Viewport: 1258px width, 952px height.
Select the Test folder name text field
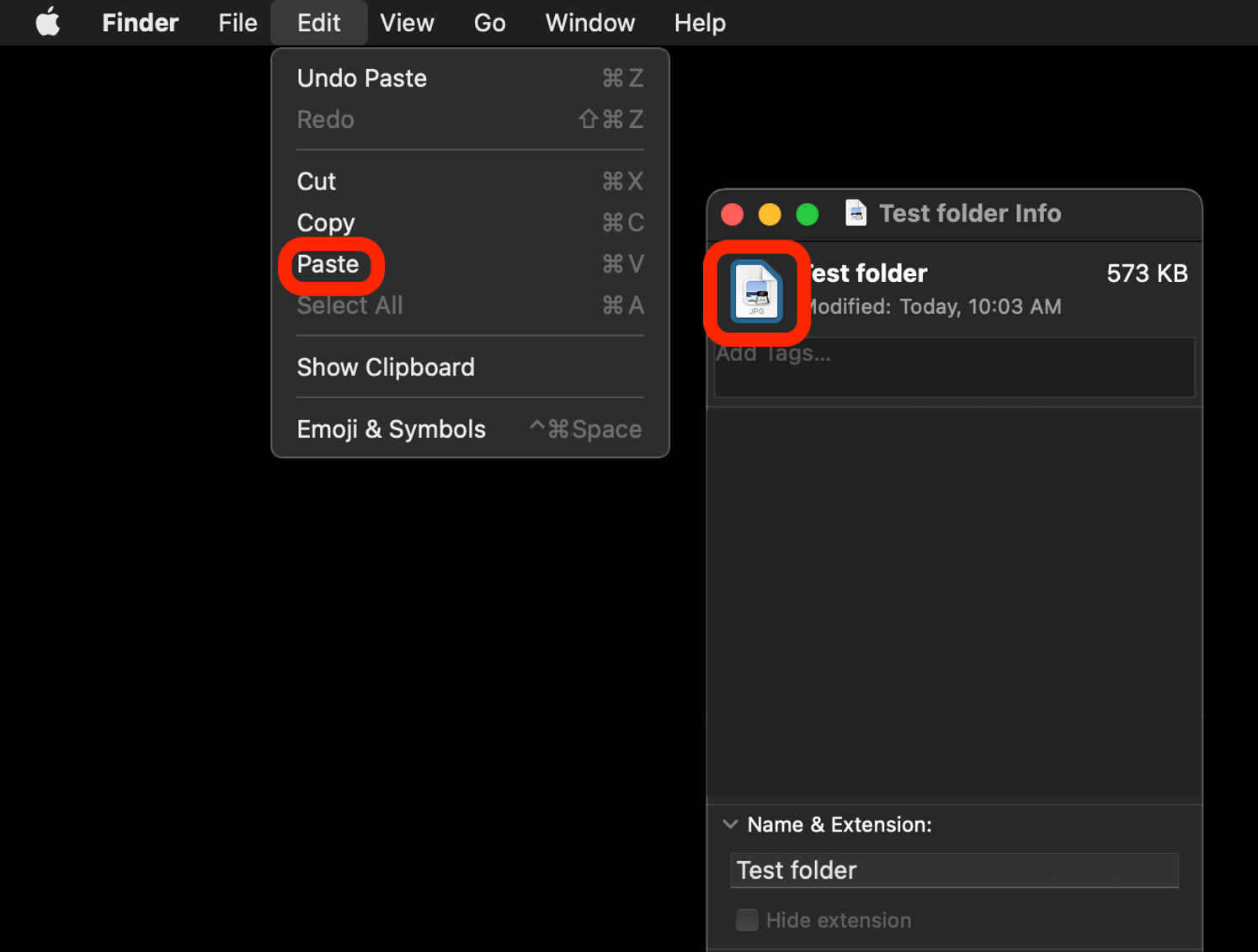[x=953, y=870]
